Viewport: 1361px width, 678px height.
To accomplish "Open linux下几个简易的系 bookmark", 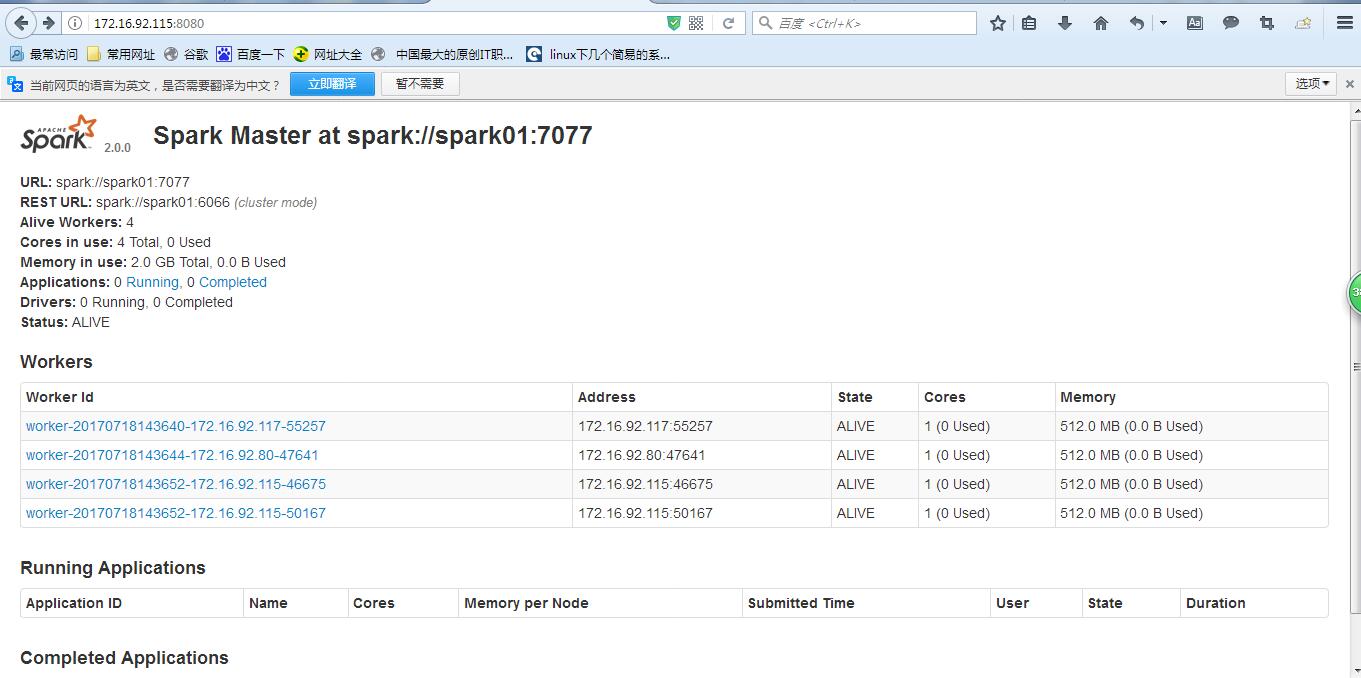I will [599, 55].
